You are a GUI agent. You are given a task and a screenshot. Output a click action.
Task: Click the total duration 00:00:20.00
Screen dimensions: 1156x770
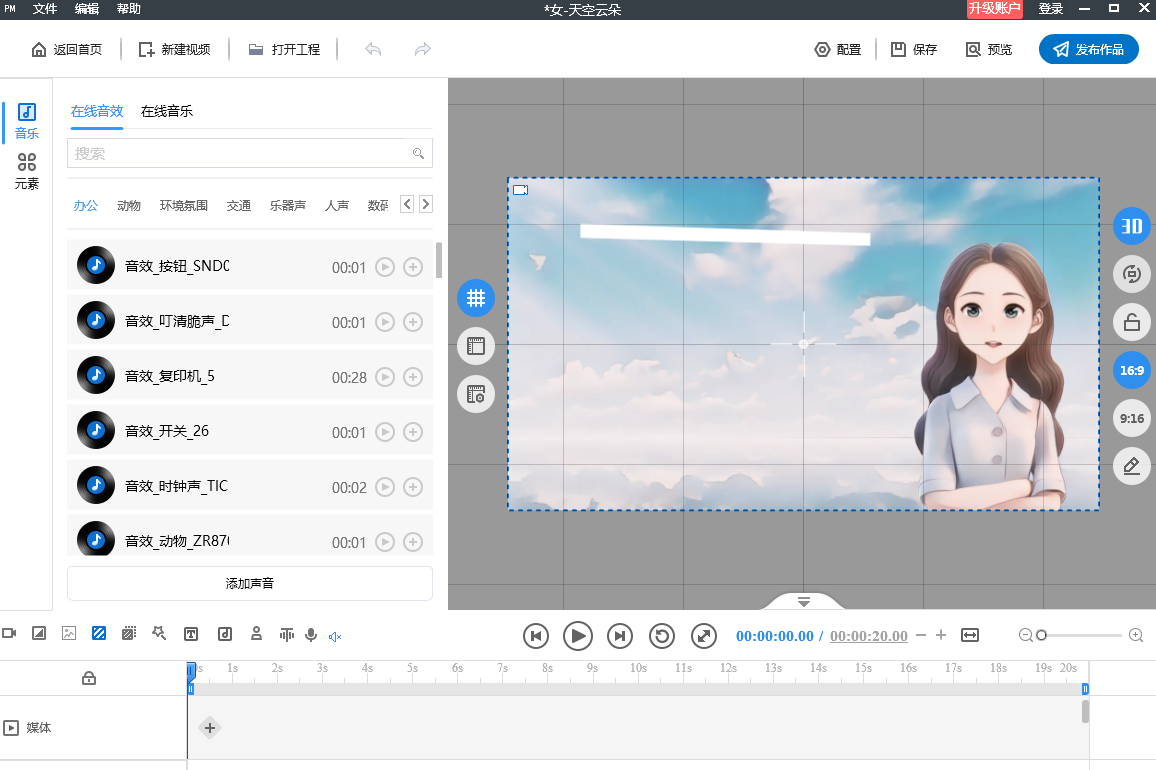click(x=868, y=636)
